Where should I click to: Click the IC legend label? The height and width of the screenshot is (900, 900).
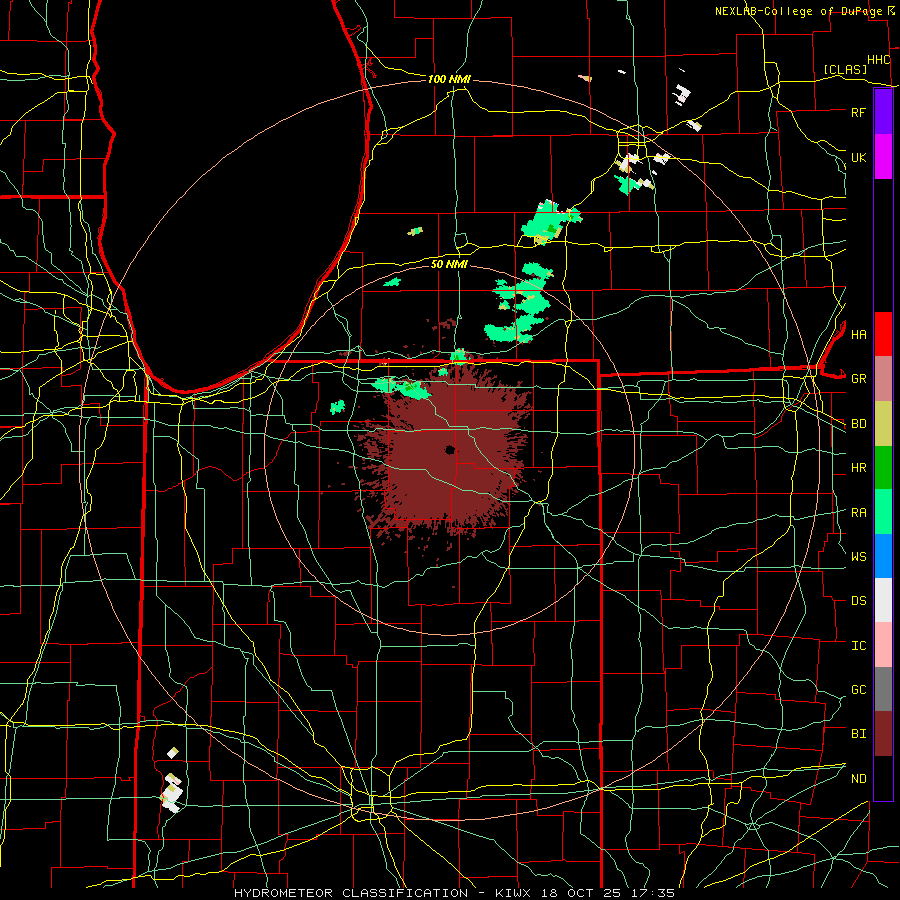(x=858, y=645)
